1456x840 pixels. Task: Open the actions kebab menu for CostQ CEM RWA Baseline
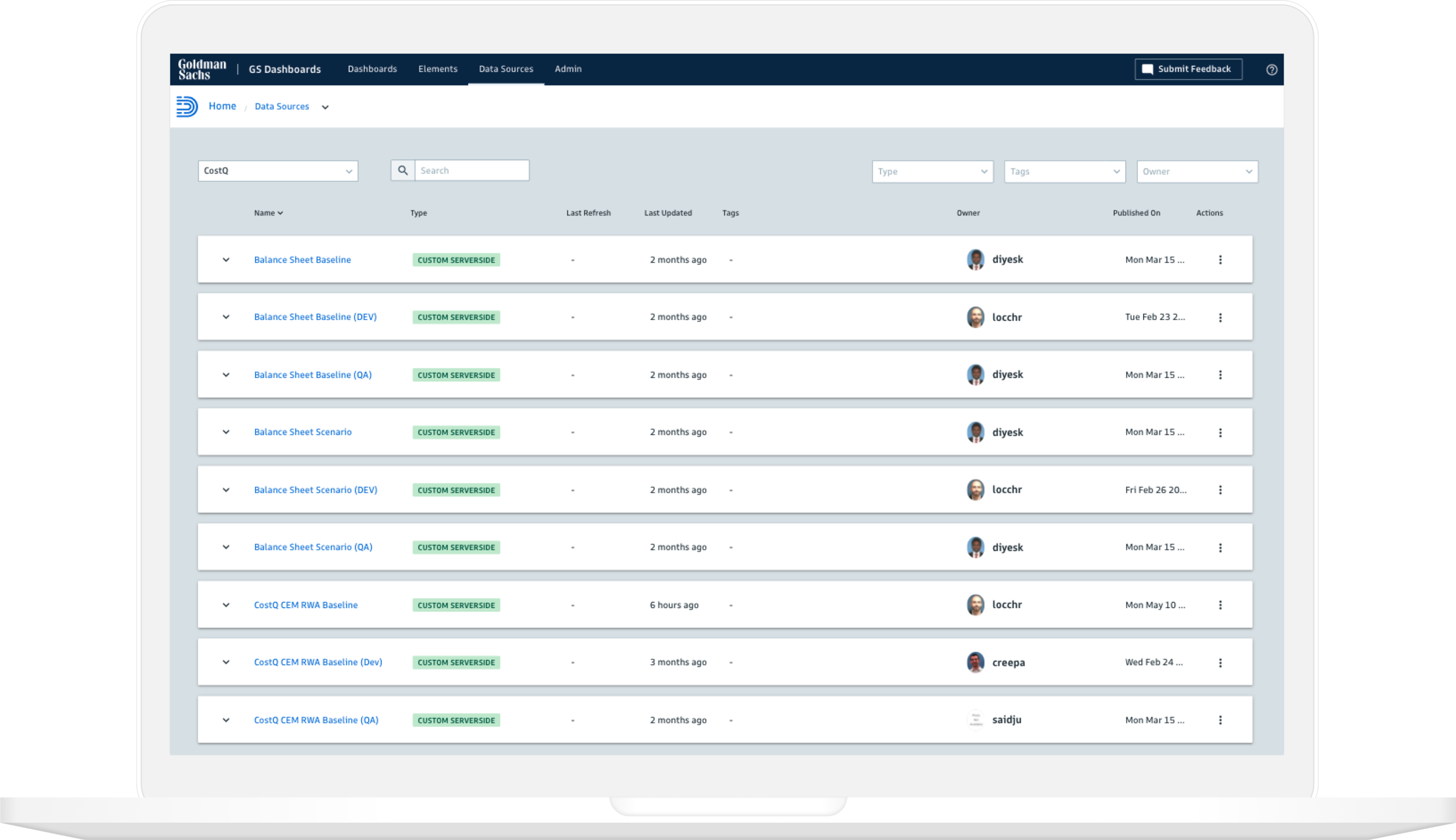coord(1221,605)
